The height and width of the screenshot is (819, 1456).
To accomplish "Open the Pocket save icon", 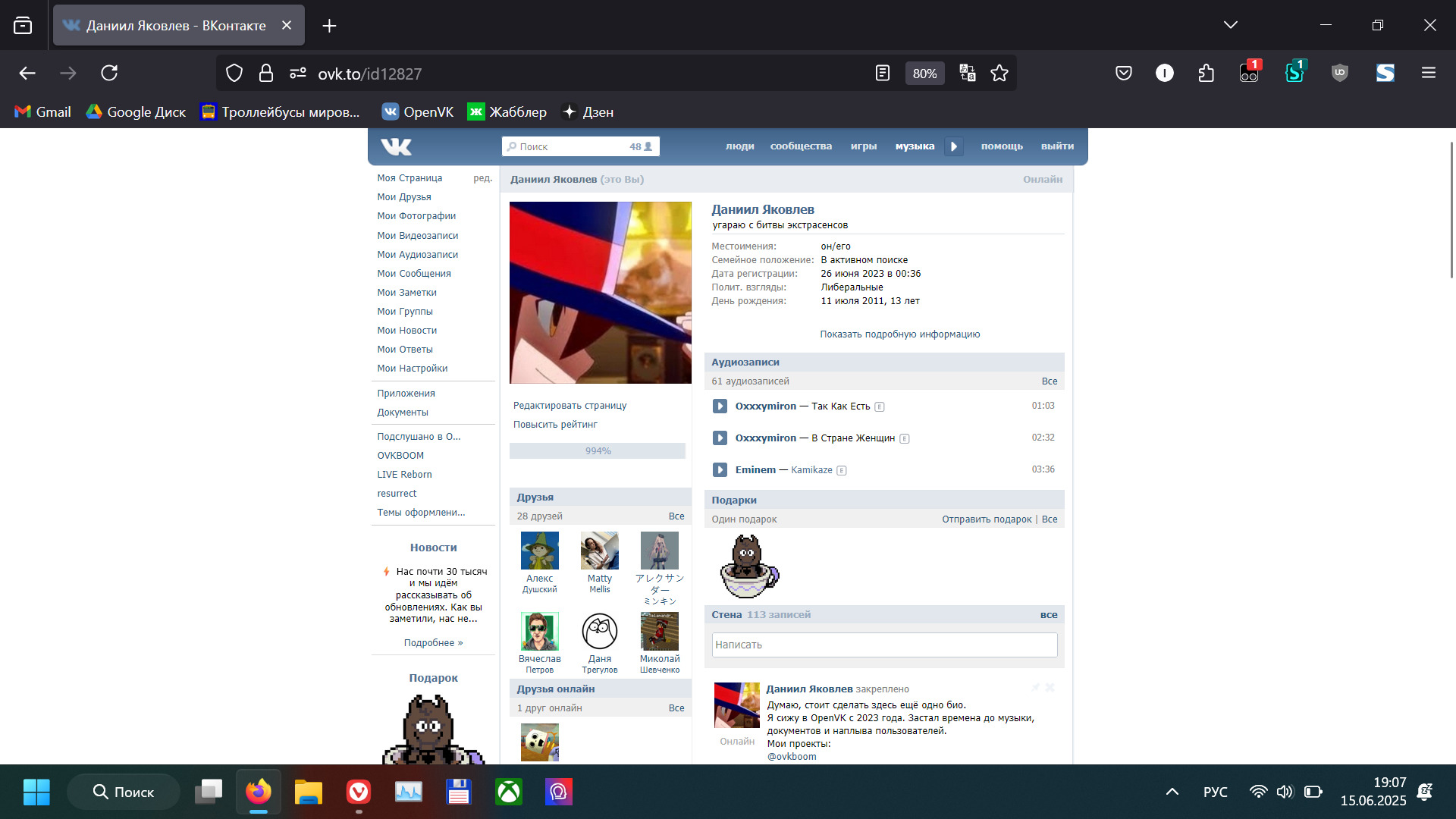I will click(x=1123, y=74).
